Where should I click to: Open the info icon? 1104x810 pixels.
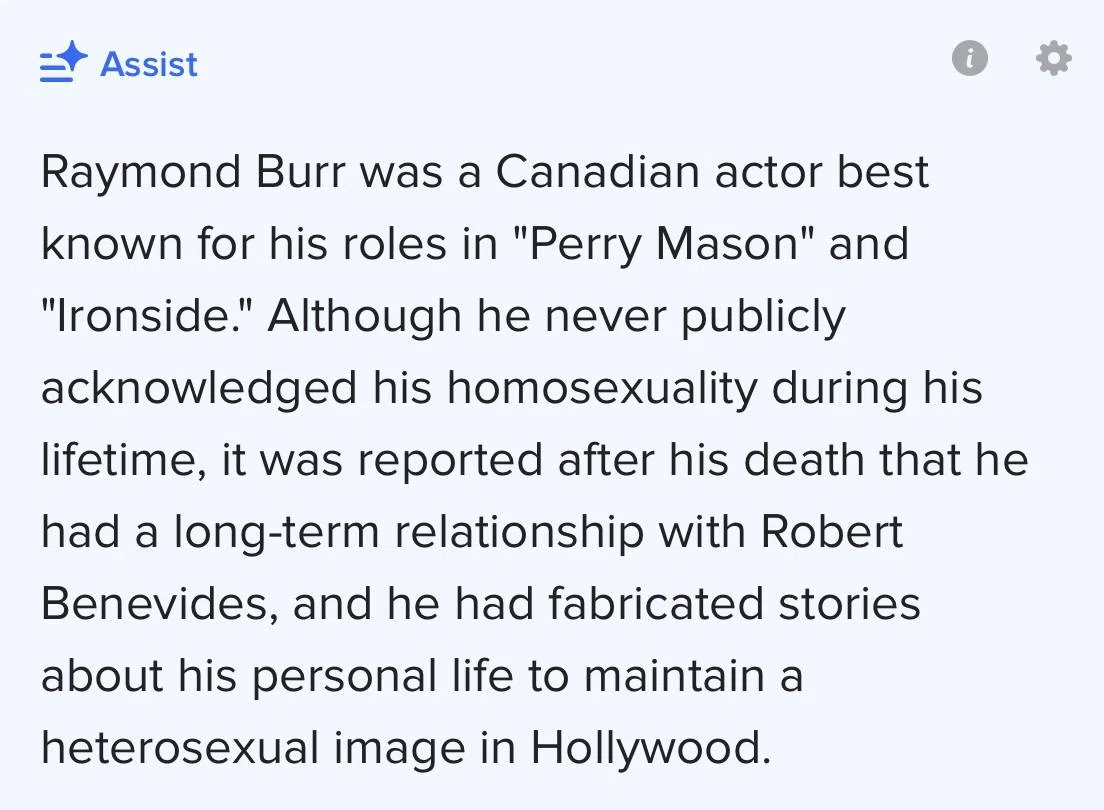pyautogui.click(x=970, y=58)
